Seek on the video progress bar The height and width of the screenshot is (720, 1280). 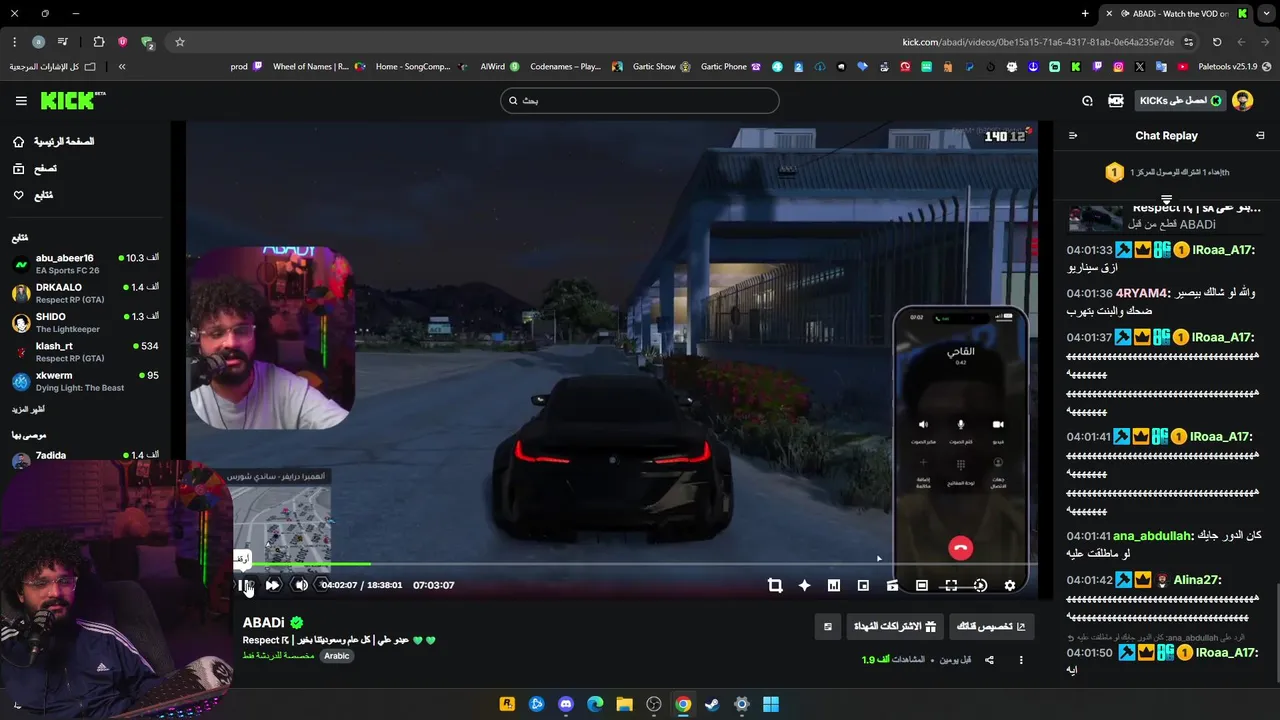click(637, 564)
